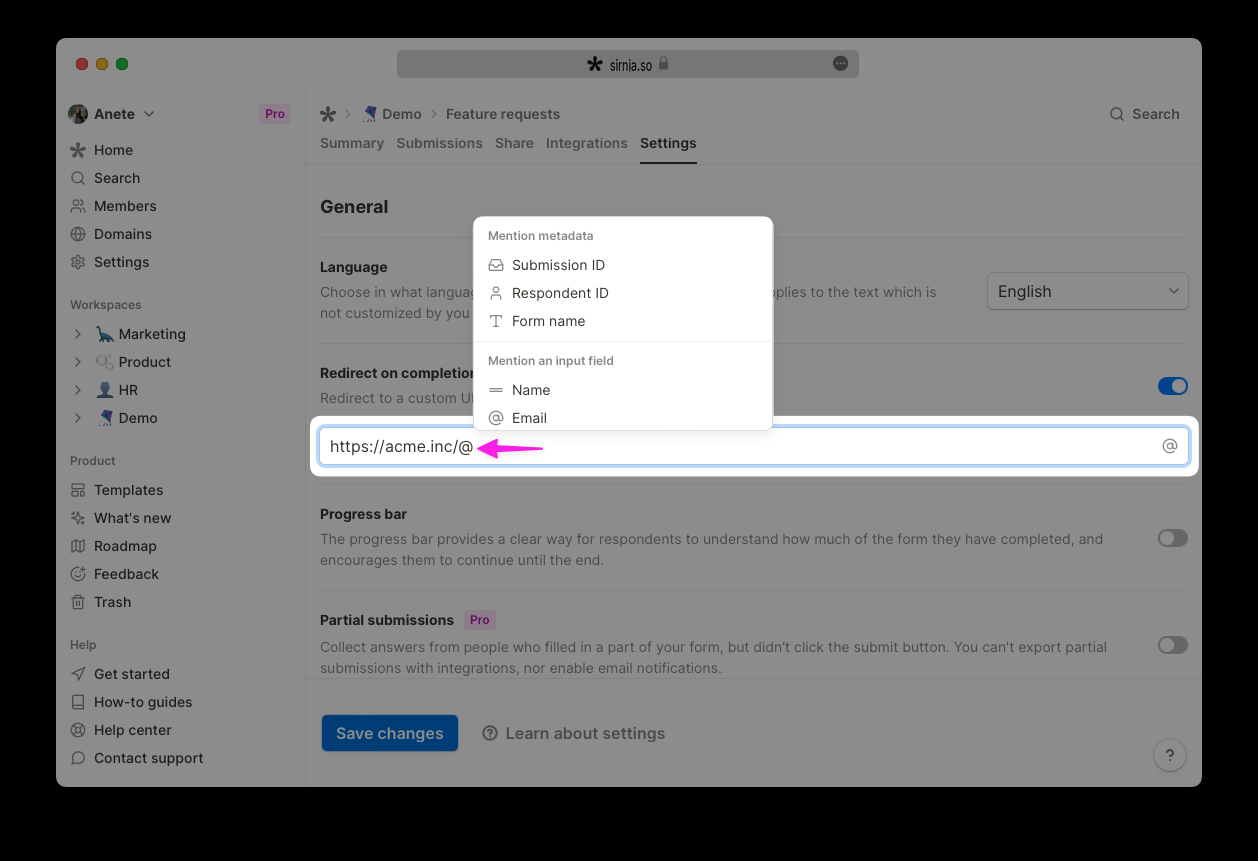The image size is (1258, 861).
Task: Open the English language dropdown
Action: point(1088,291)
